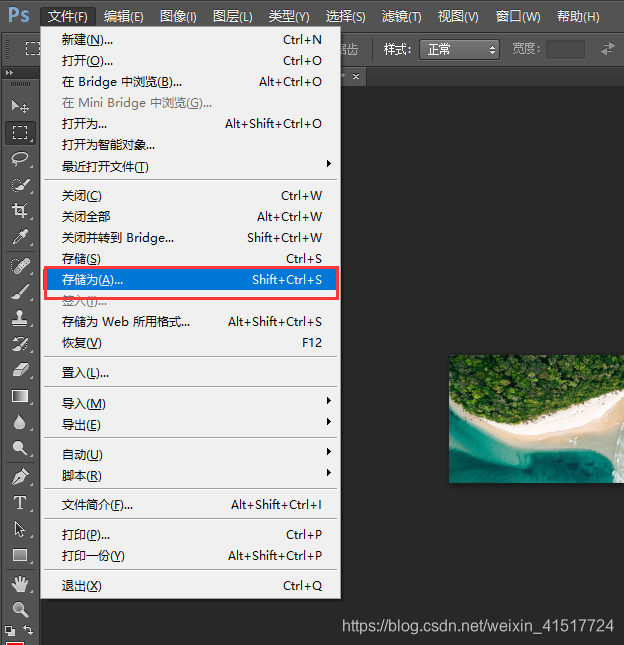Open the 帮助(H) menu
The image size is (624, 645).
(578, 16)
